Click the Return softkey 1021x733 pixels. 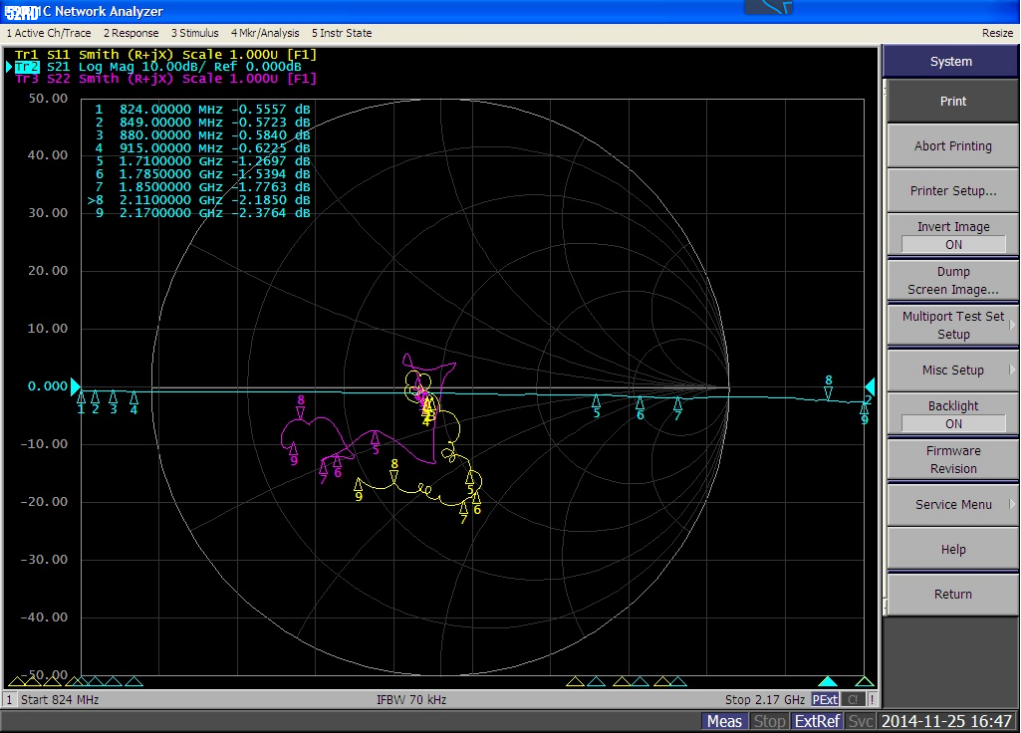(953, 594)
